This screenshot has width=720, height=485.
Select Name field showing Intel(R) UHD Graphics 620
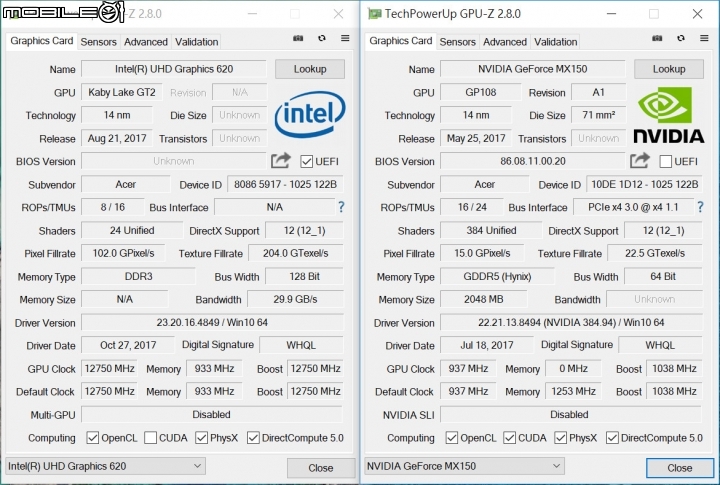click(x=174, y=69)
